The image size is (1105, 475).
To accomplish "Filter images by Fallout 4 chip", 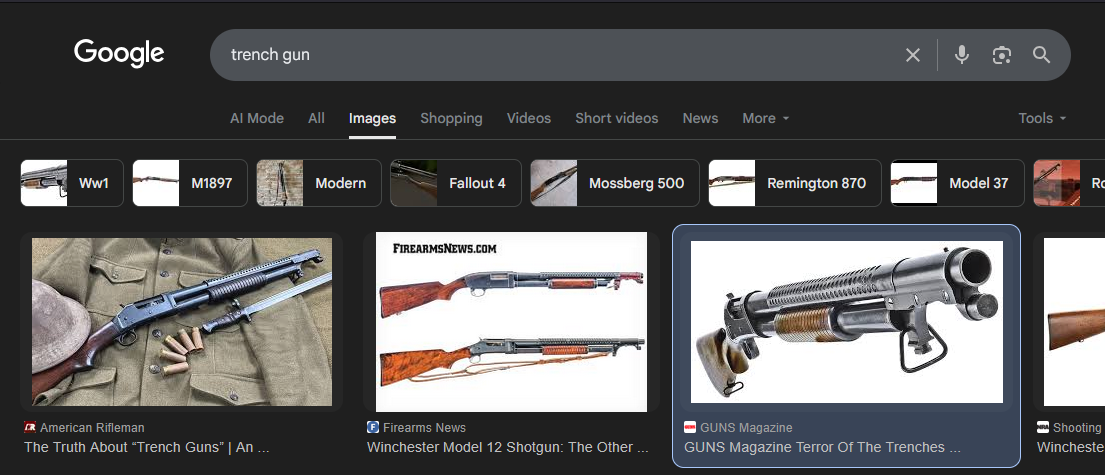I will pos(455,183).
